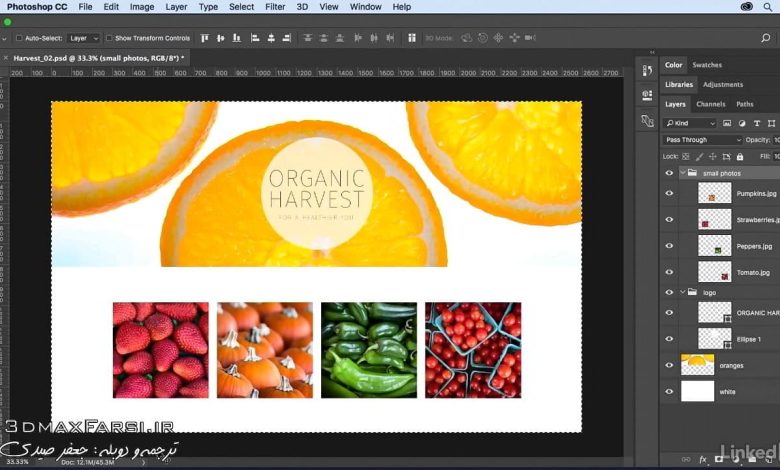Collapse the panel dock double arrow
780x470 pixels.
652,52
